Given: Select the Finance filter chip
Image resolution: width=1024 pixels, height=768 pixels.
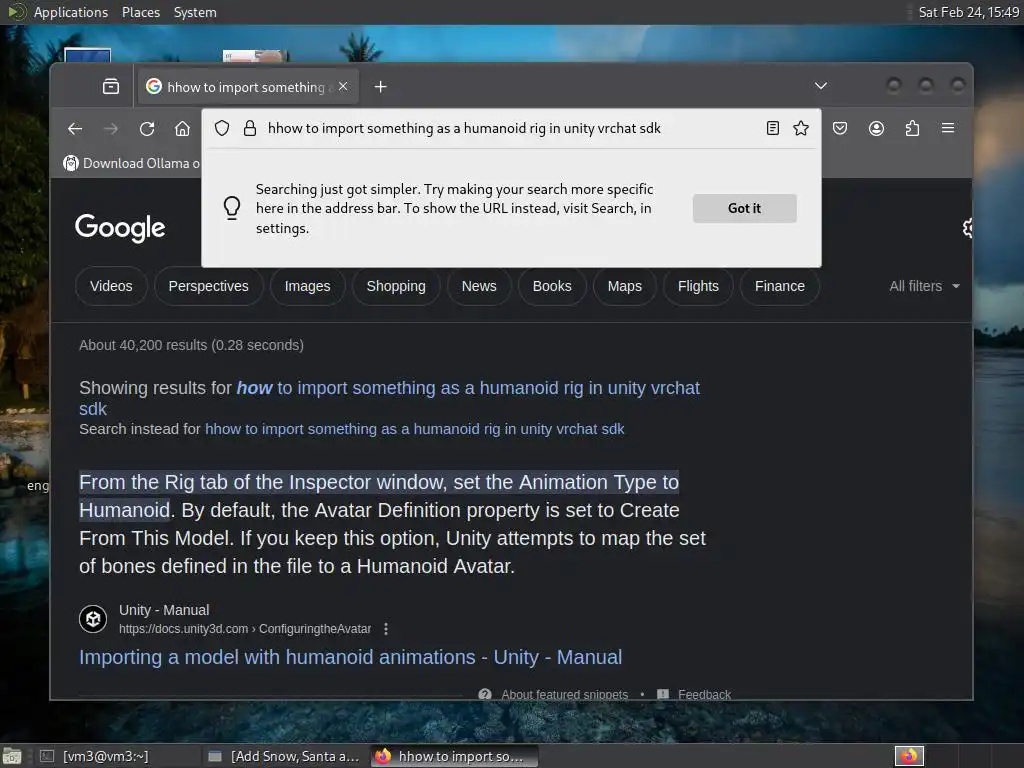Looking at the screenshot, I should coord(780,286).
